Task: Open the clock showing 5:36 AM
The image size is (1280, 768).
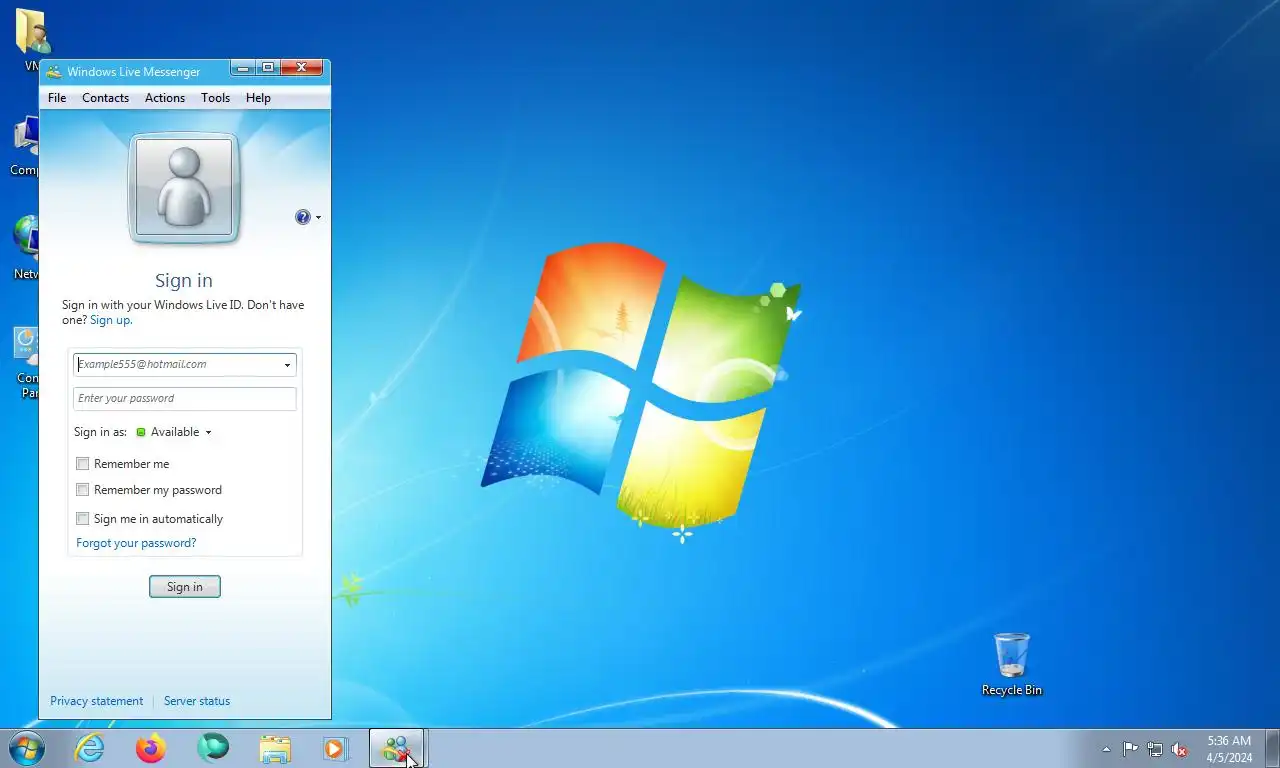Action: pos(1229,749)
